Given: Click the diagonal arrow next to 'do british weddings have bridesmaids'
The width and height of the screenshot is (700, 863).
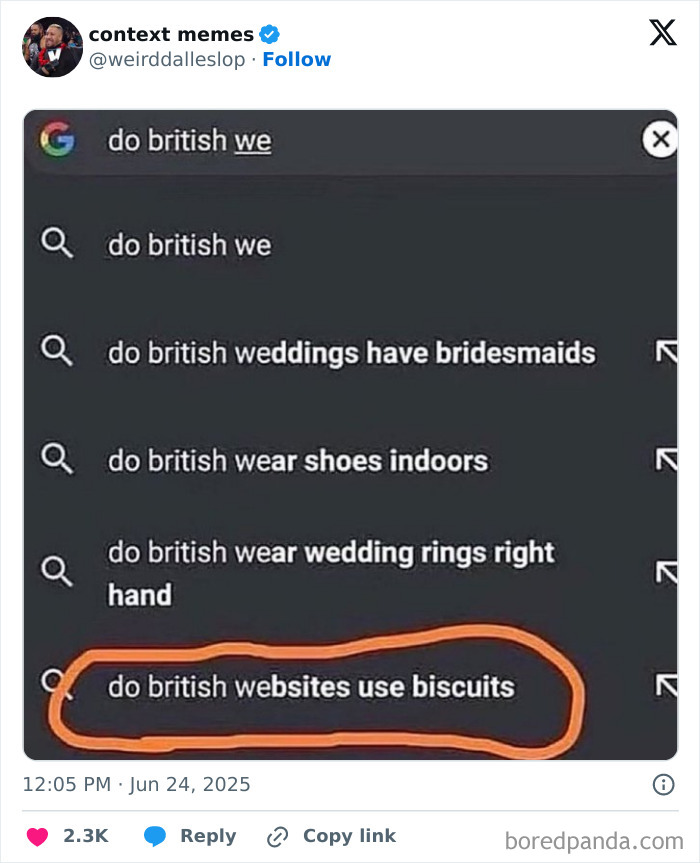Looking at the screenshot, I should pyautogui.click(x=664, y=352).
